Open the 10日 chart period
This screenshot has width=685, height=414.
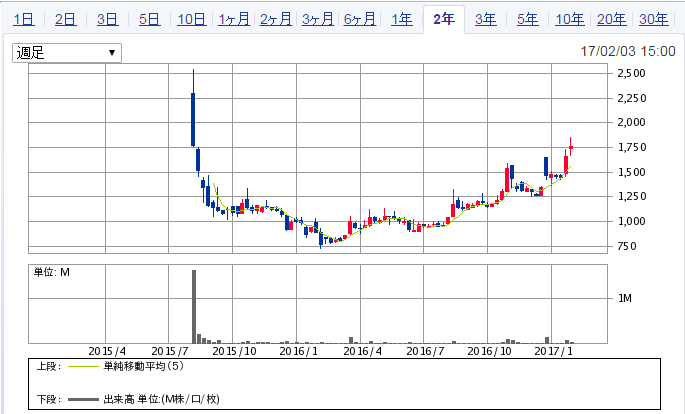pos(191,19)
